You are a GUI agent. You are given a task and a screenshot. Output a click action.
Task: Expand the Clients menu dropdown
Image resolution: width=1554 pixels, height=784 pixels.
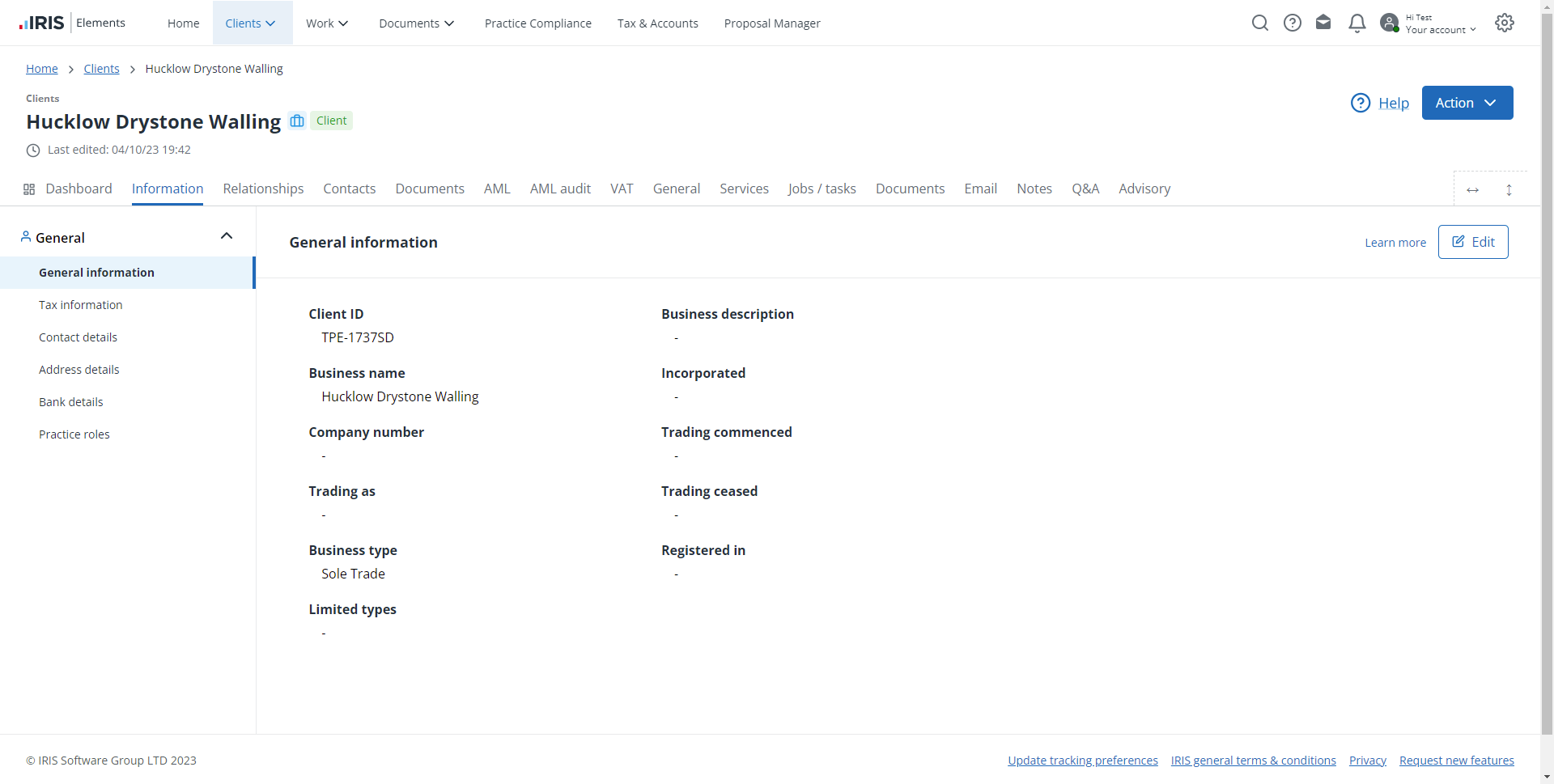point(251,23)
